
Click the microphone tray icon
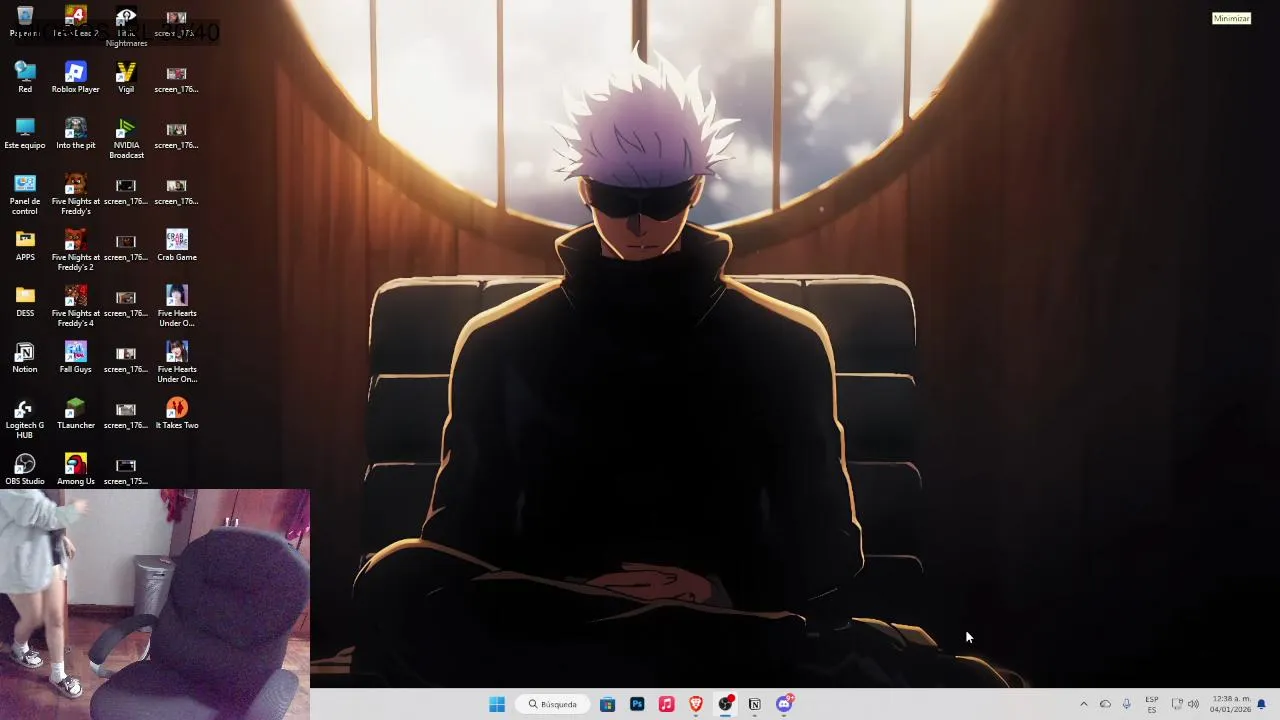point(1127,704)
